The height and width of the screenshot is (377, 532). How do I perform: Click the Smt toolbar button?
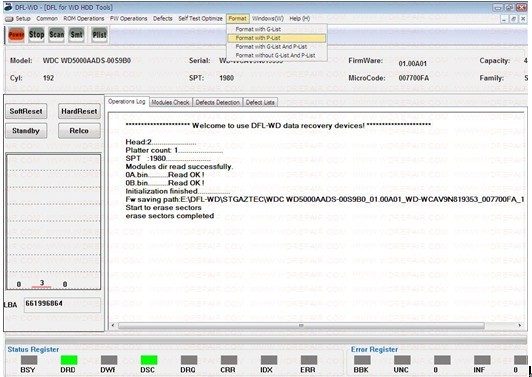coord(76,34)
